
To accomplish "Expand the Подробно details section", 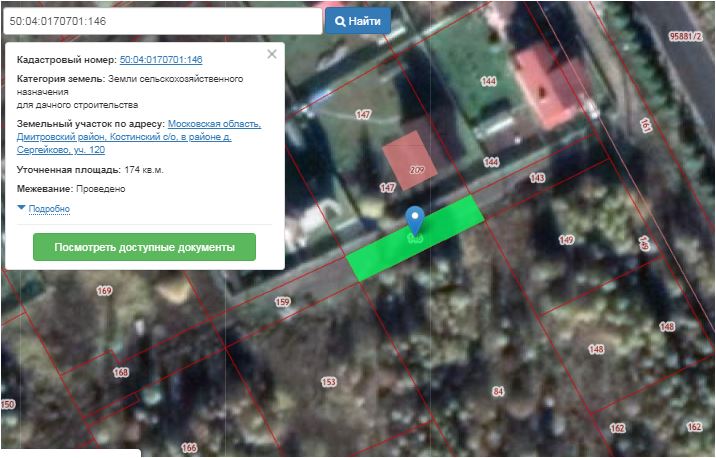I will tap(50, 209).
